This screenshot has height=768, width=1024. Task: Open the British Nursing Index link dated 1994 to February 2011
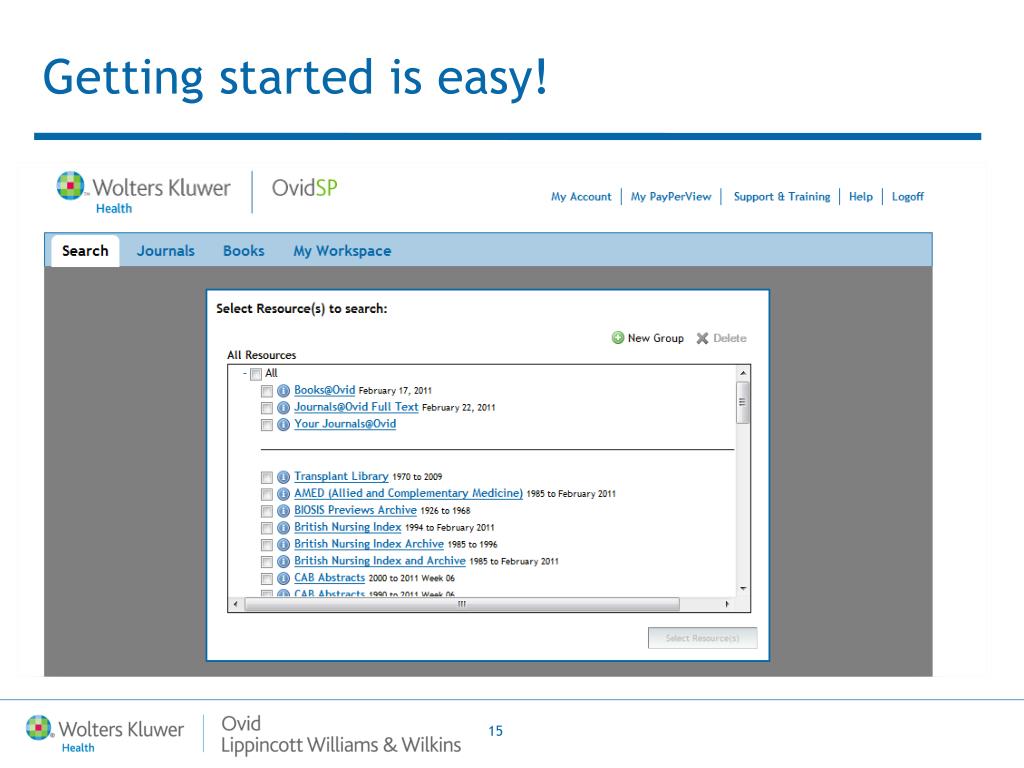(x=347, y=527)
